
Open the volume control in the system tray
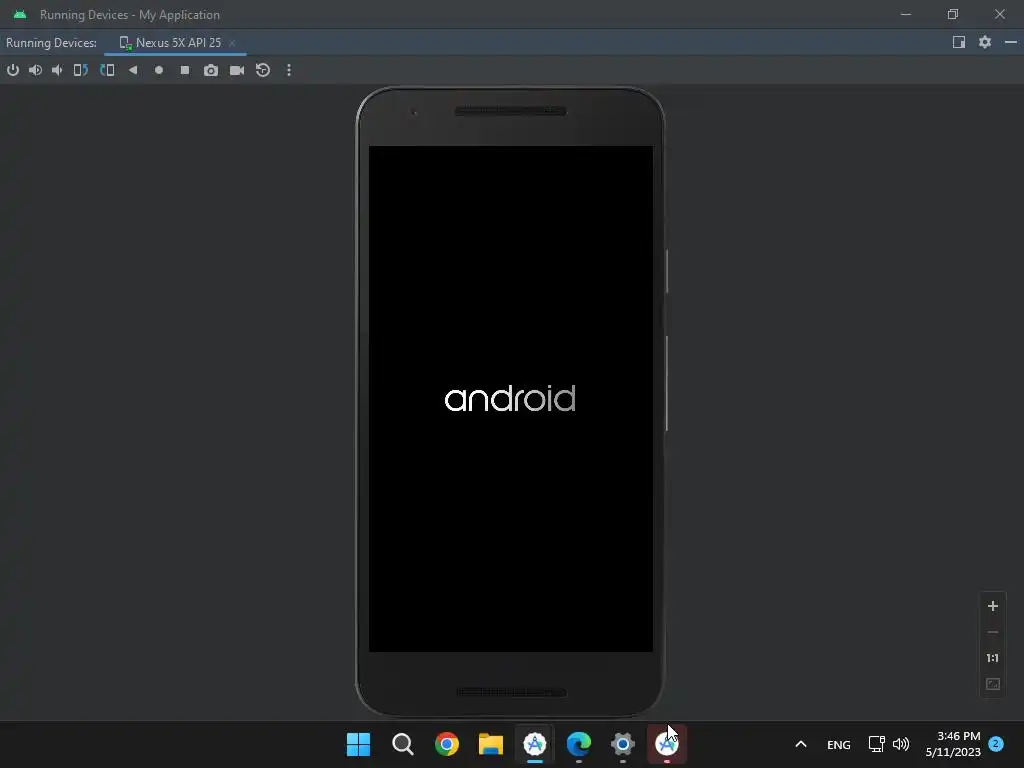pos(901,744)
